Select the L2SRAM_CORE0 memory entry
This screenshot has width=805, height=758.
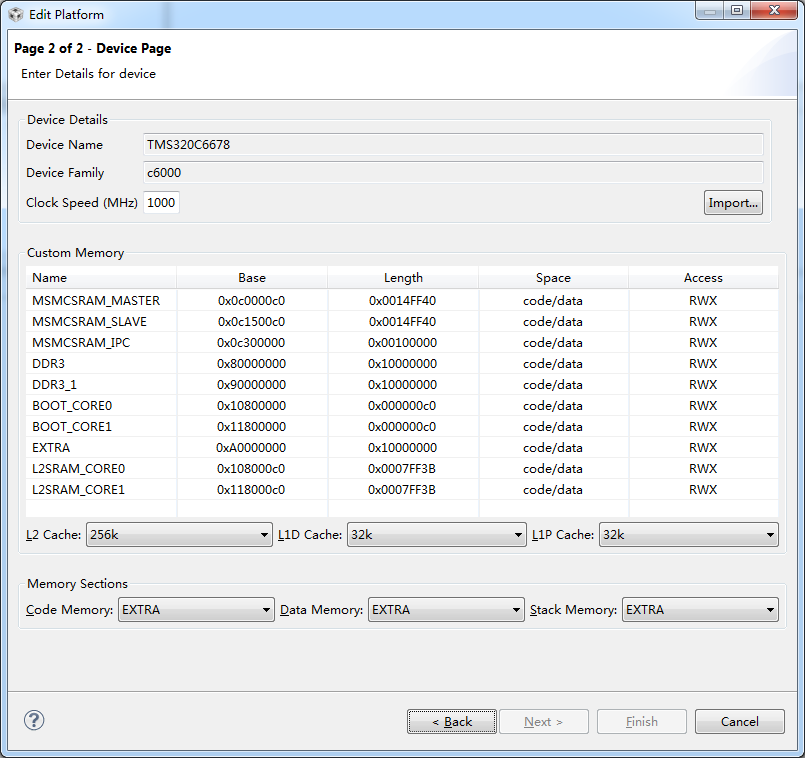click(x=79, y=469)
